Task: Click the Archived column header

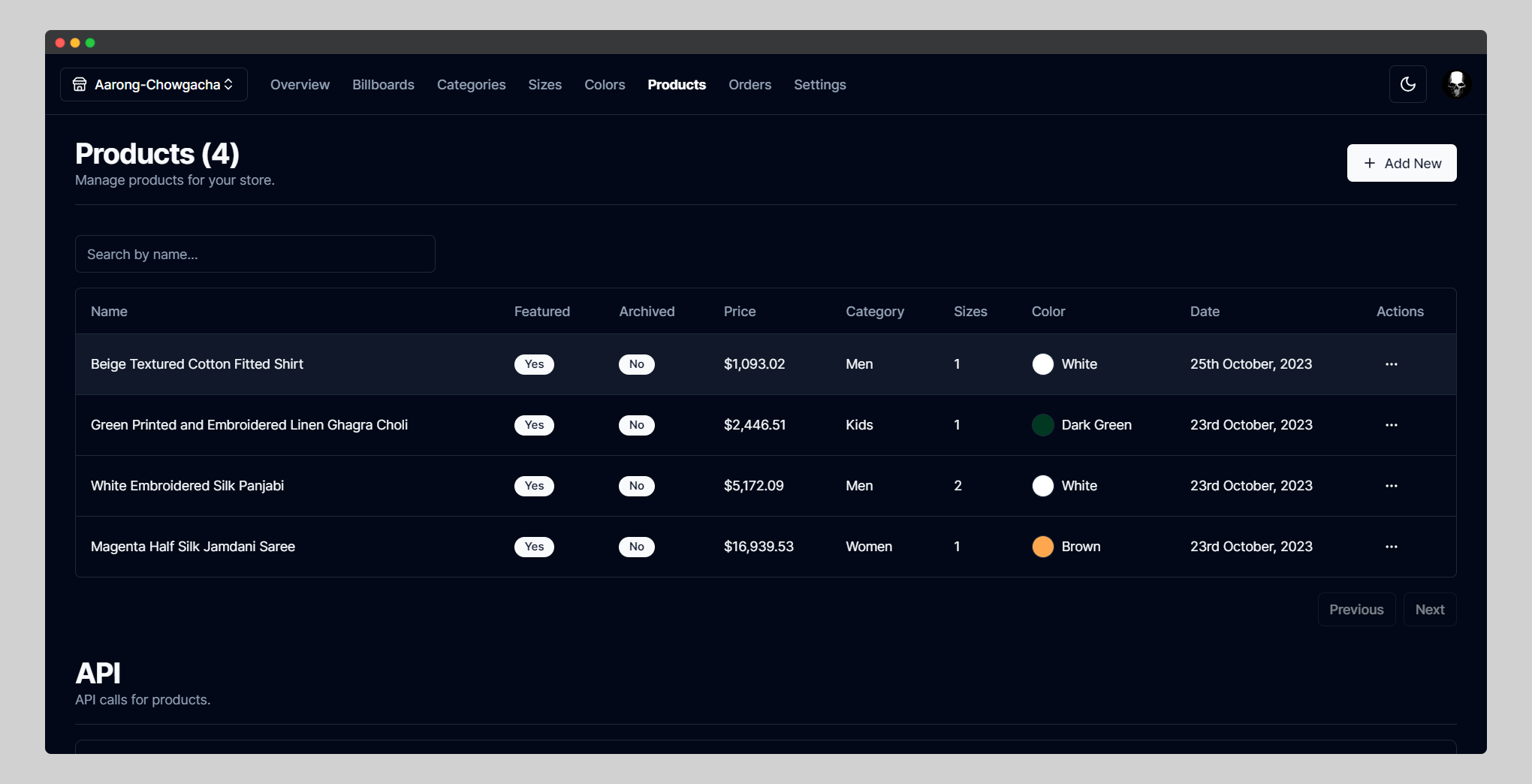Action: tap(647, 312)
